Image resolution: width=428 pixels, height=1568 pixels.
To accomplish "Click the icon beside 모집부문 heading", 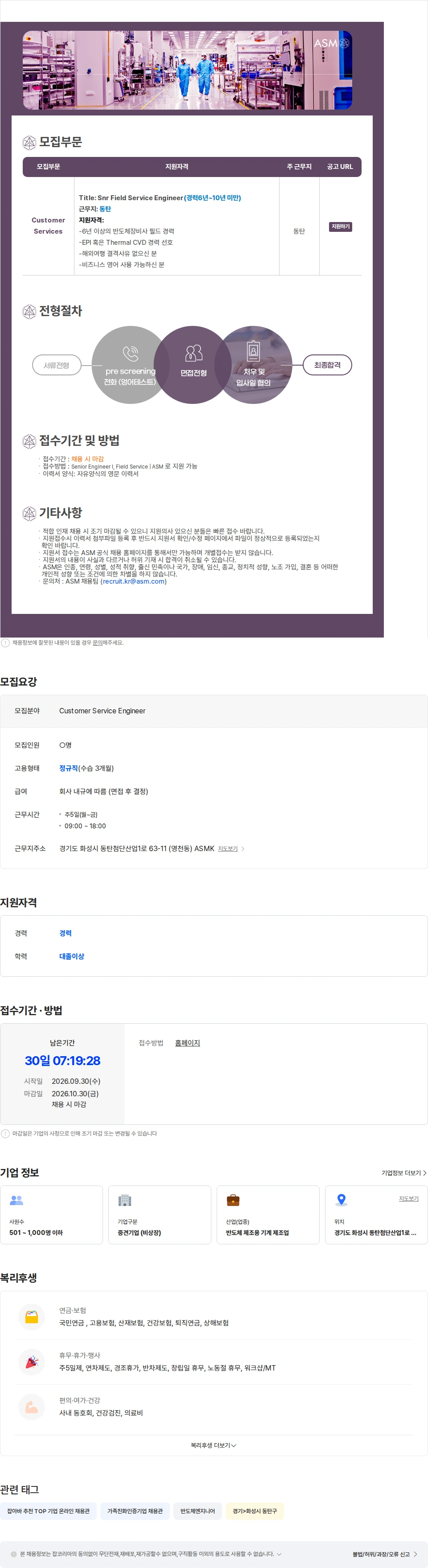I will pyautogui.click(x=29, y=142).
